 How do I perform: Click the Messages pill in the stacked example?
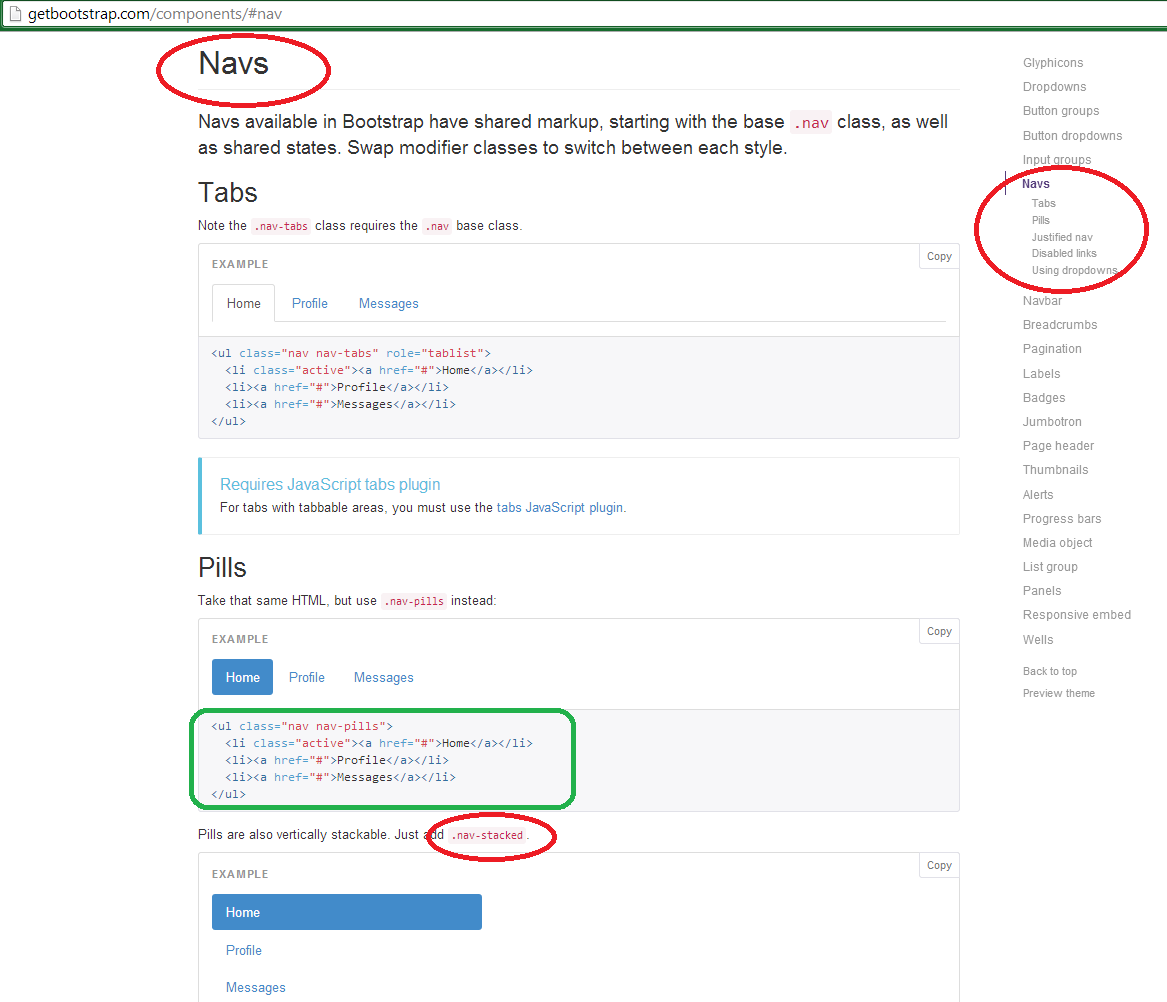pyautogui.click(x=255, y=987)
